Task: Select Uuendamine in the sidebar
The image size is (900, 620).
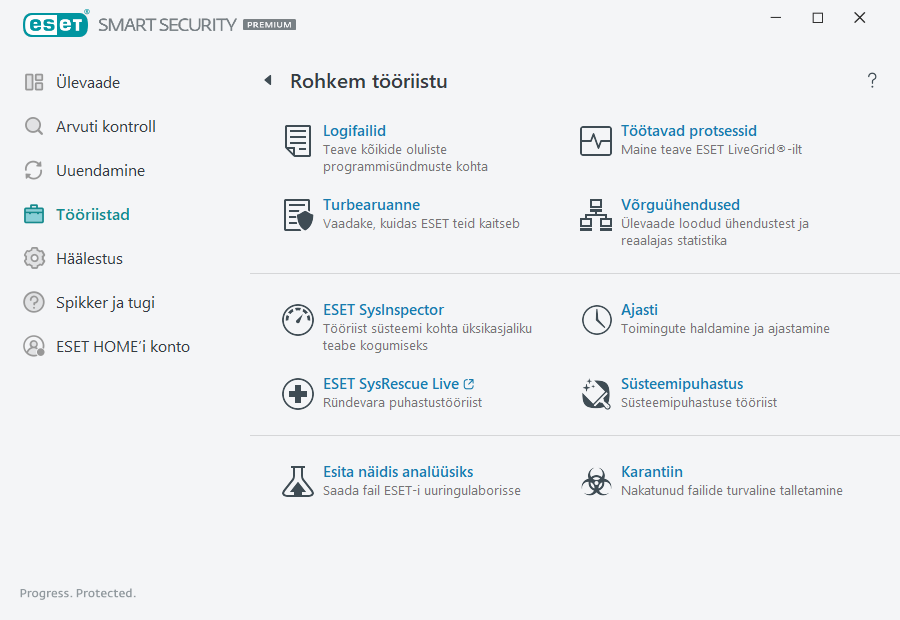Action: pyautogui.click(x=100, y=171)
